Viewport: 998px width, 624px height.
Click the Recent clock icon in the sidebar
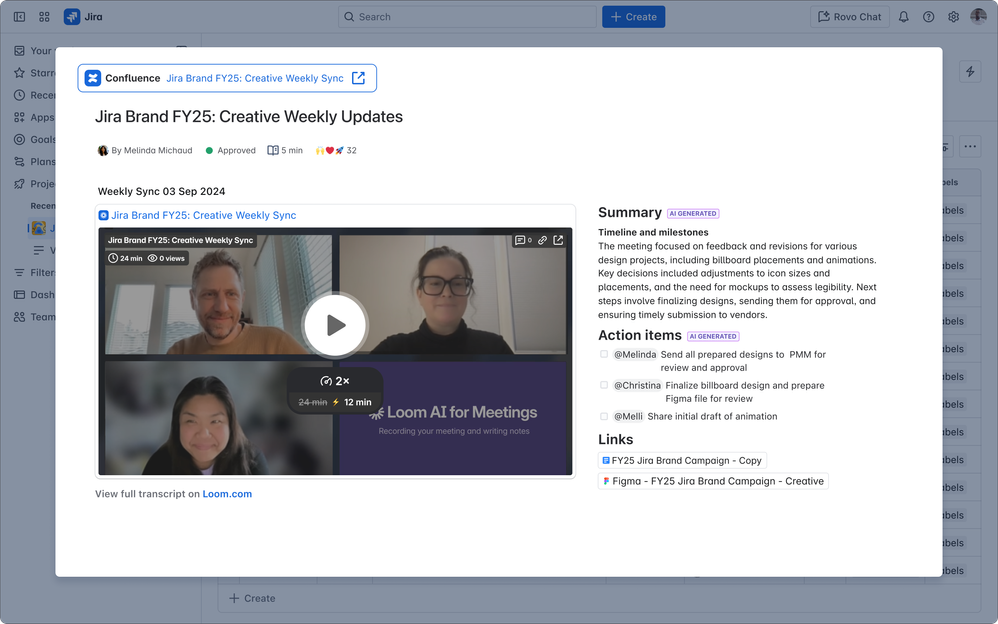pos(20,95)
